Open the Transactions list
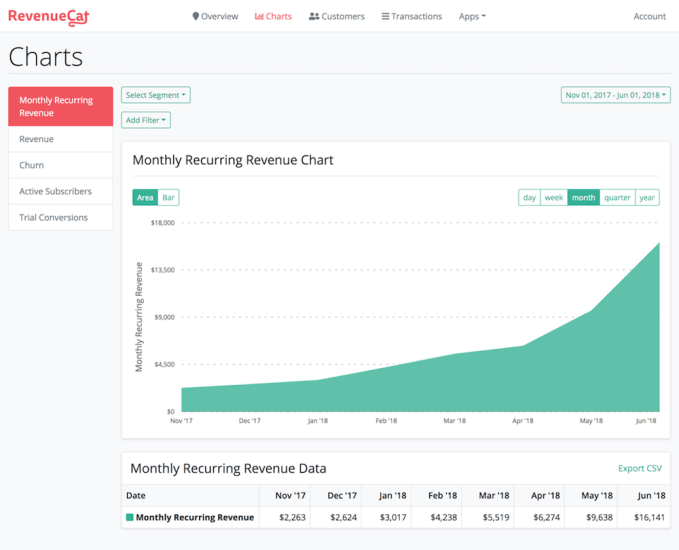Image resolution: width=679 pixels, height=550 pixels. coord(412,16)
